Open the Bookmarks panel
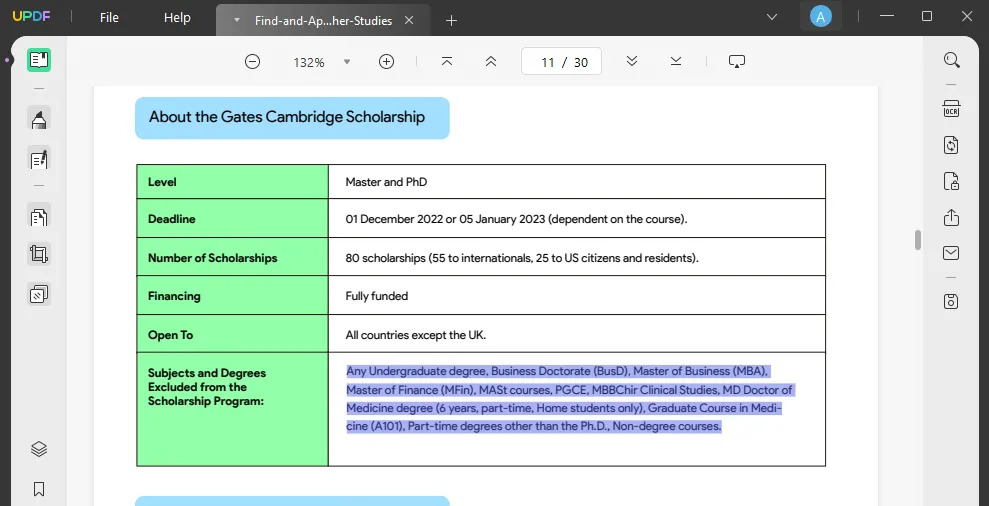Screen dimensions: 989x506 pos(39,489)
